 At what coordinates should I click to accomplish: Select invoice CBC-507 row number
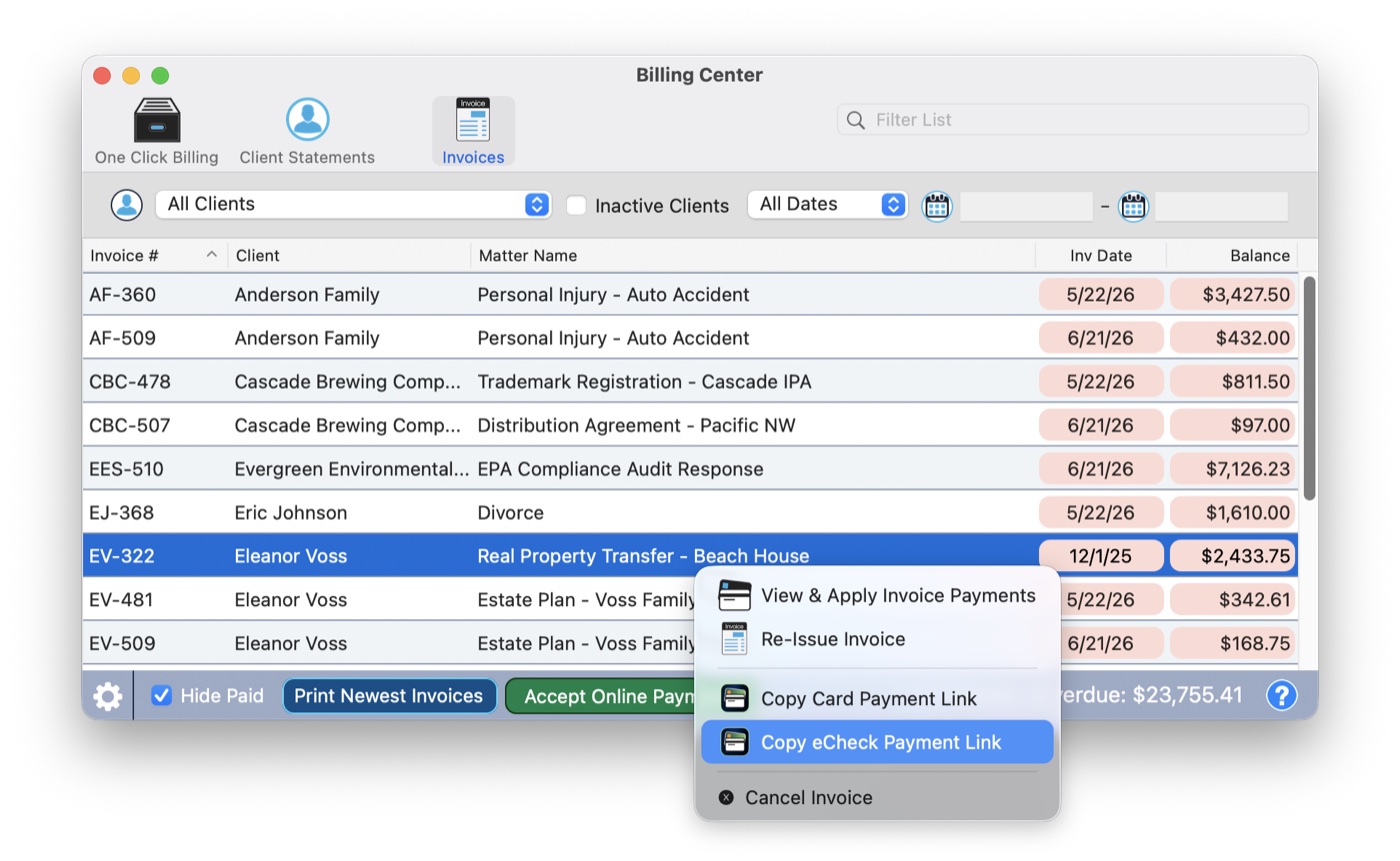(x=130, y=426)
